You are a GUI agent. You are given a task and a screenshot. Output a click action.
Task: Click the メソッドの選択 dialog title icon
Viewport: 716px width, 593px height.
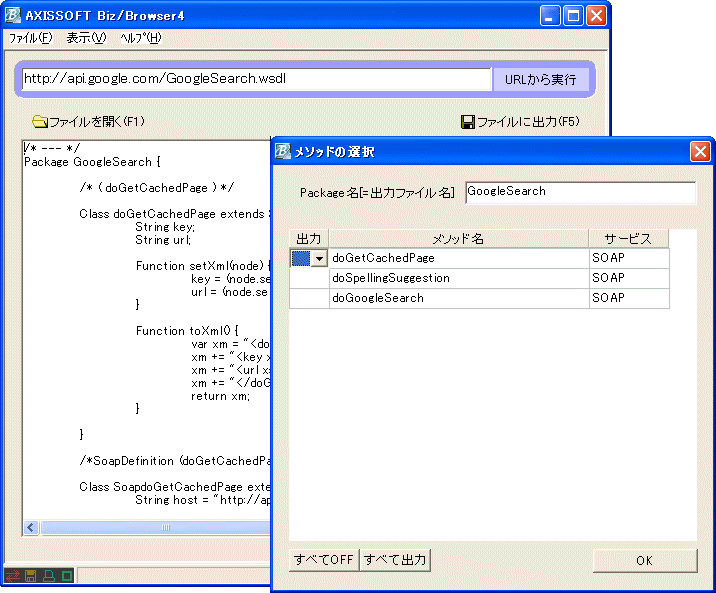284,151
